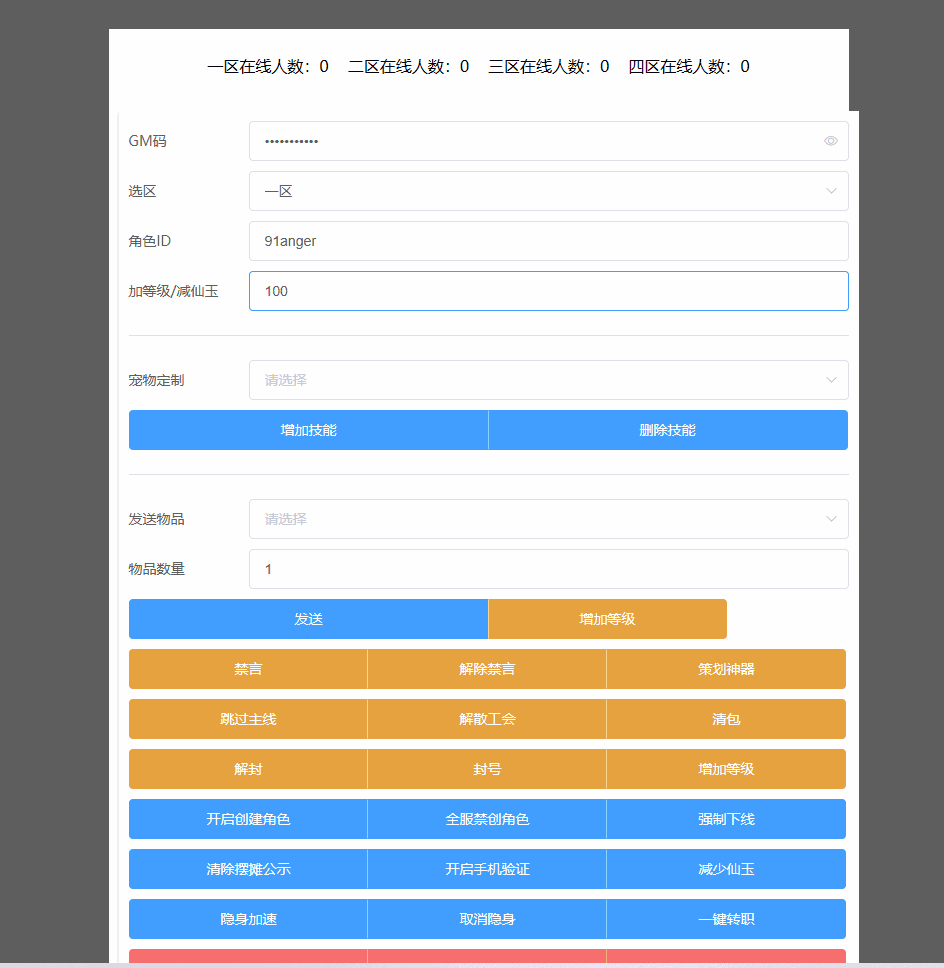Open the 发送物品 select dropdown
This screenshot has height=968, width=944.
pyautogui.click(x=548, y=519)
